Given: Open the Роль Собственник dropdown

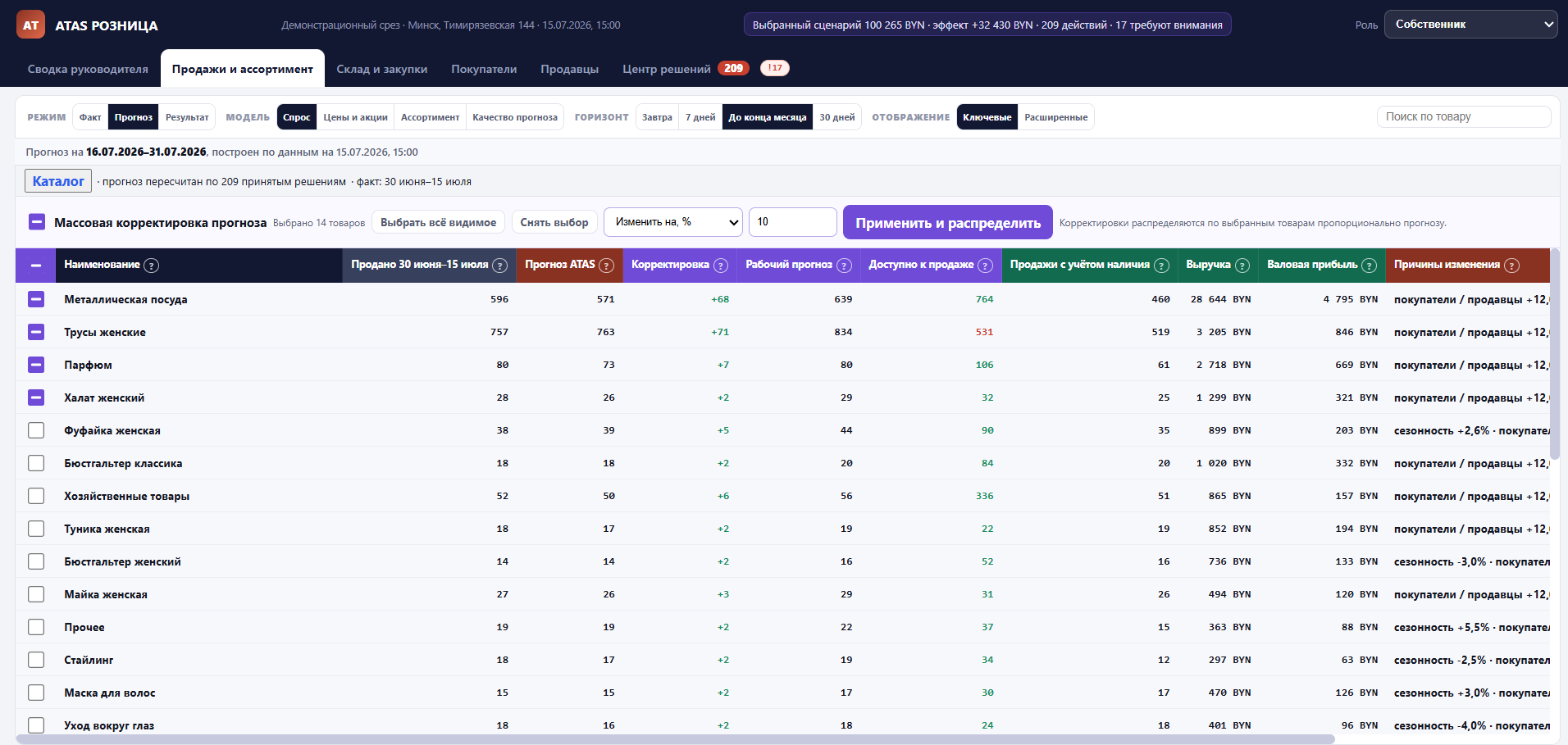Looking at the screenshot, I should pyautogui.click(x=1471, y=25).
